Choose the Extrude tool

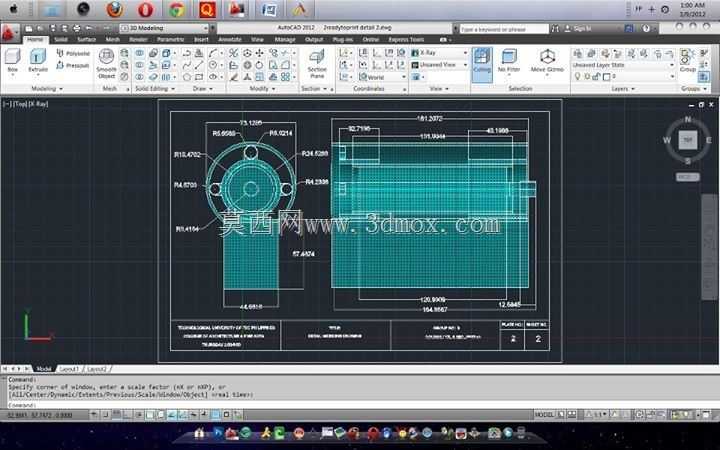38,61
